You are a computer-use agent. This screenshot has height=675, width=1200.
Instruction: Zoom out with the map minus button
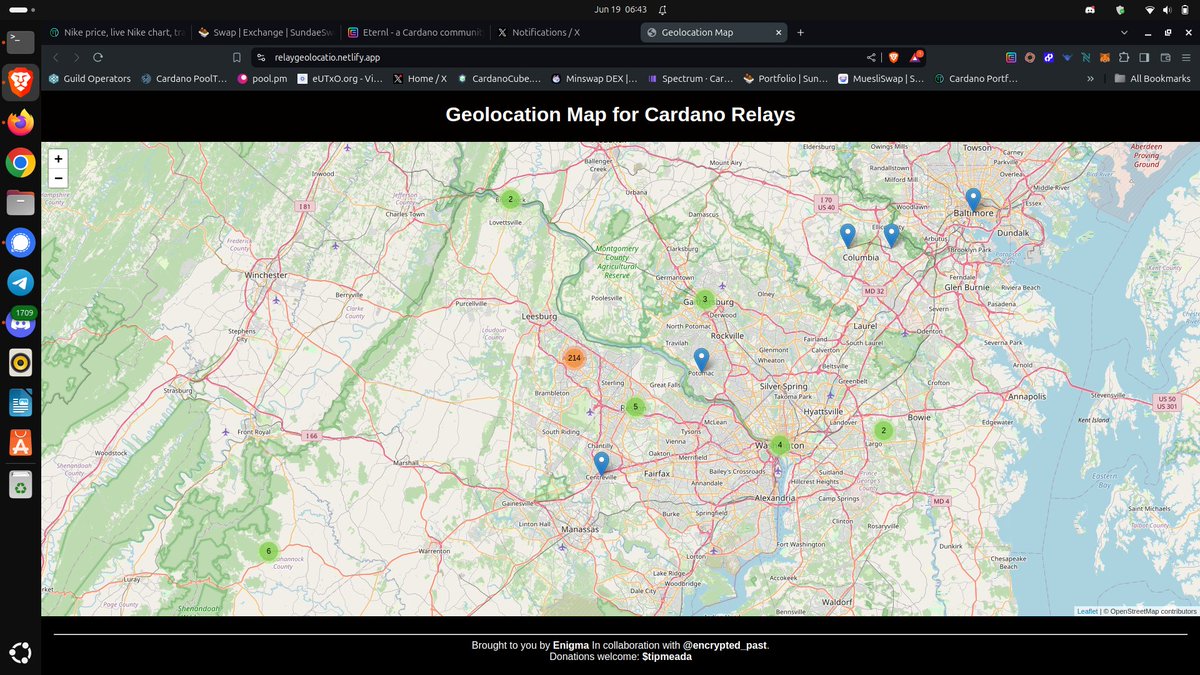click(x=58, y=177)
